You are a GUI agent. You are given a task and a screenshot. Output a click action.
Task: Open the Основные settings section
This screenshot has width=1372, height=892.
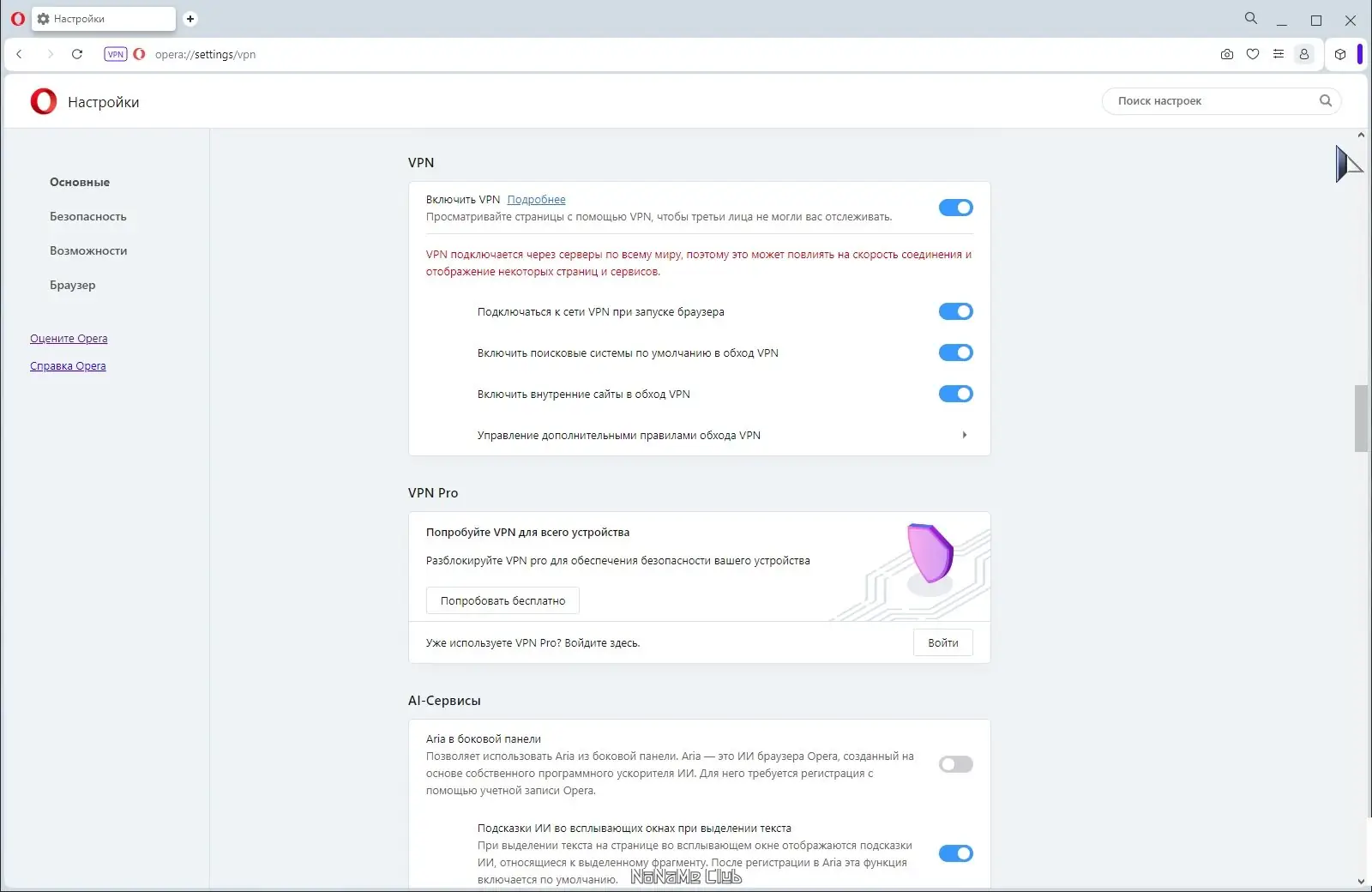click(80, 182)
